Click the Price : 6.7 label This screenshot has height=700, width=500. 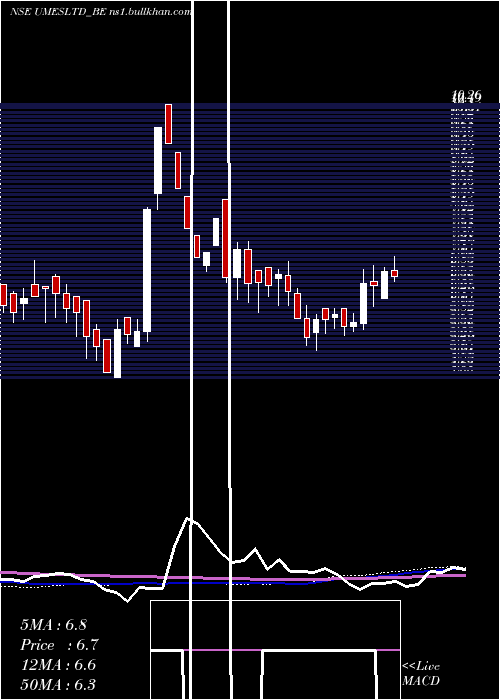point(59,645)
